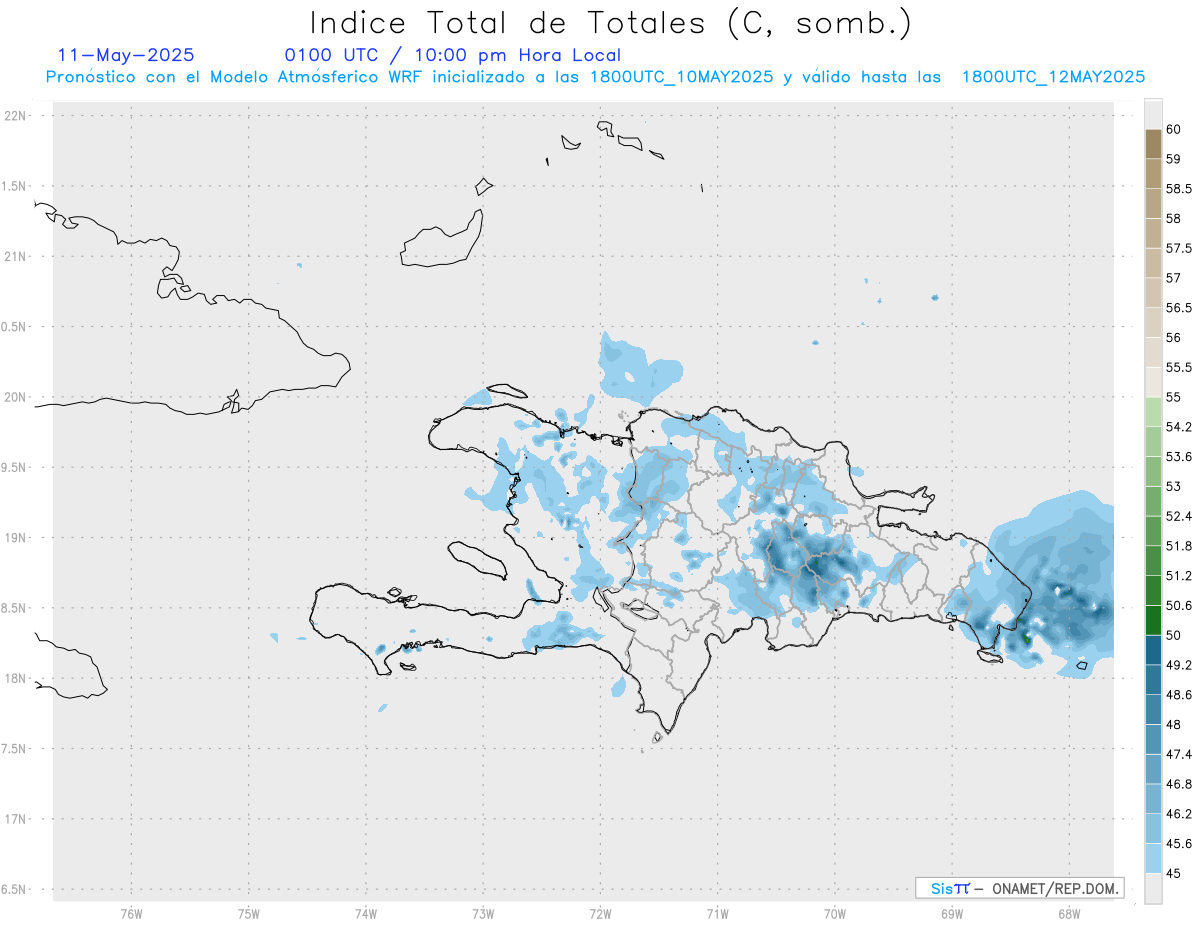
Task: Click the '17N' latitude label
Action: pyautogui.click(x=17, y=819)
